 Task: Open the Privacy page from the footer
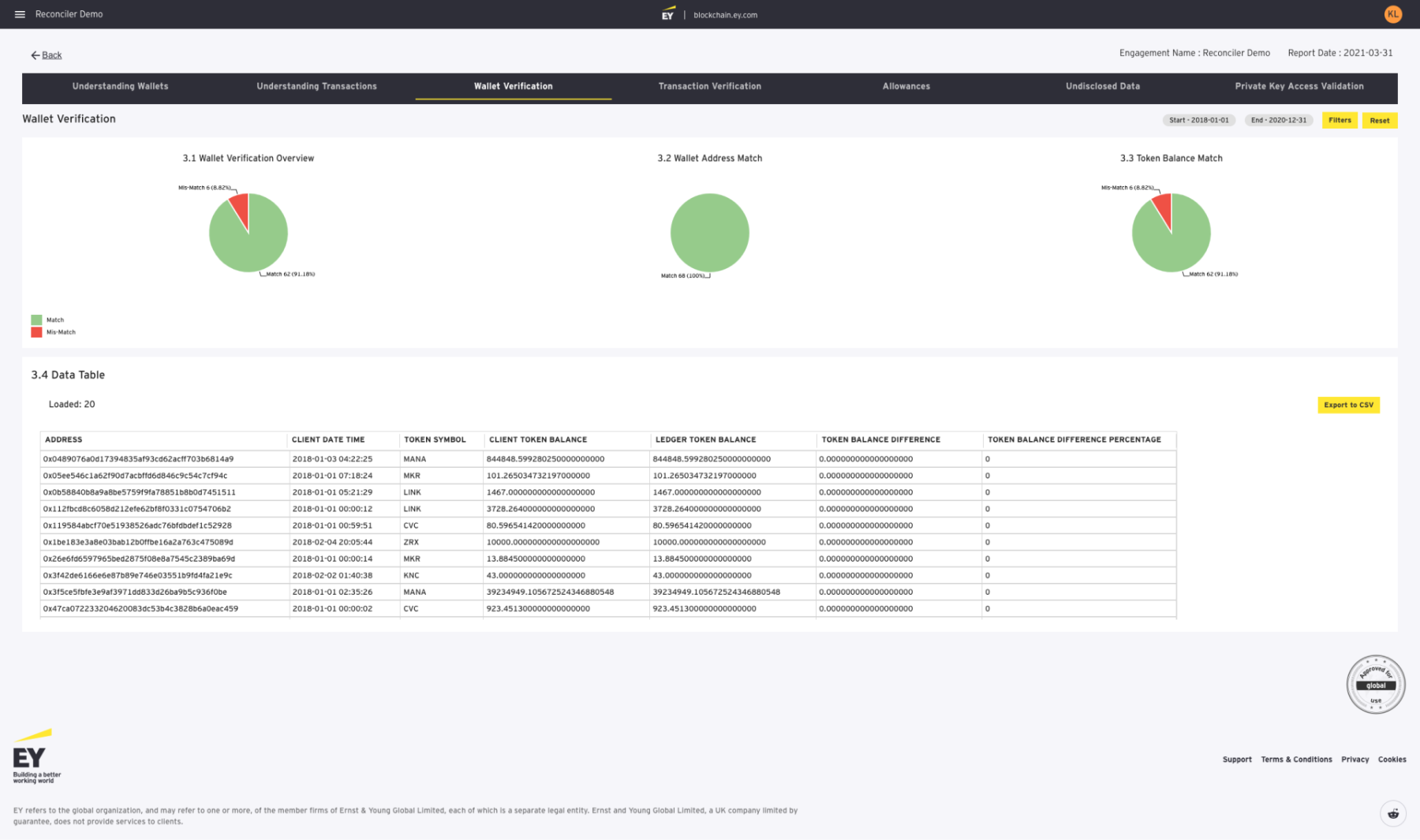tap(1355, 759)
